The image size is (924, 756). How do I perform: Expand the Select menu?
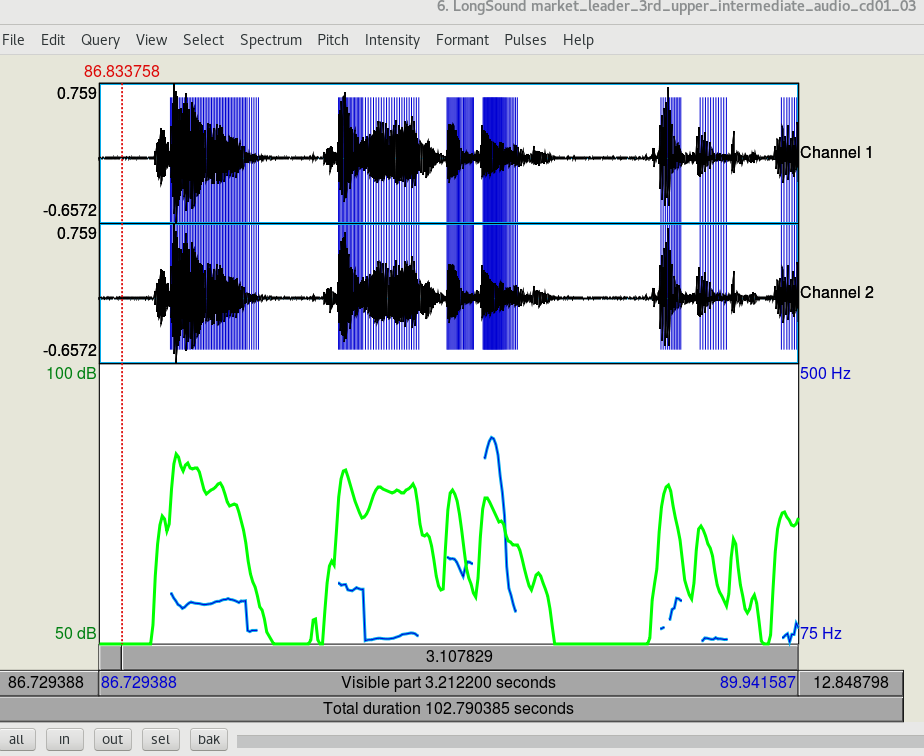[203, 40]
